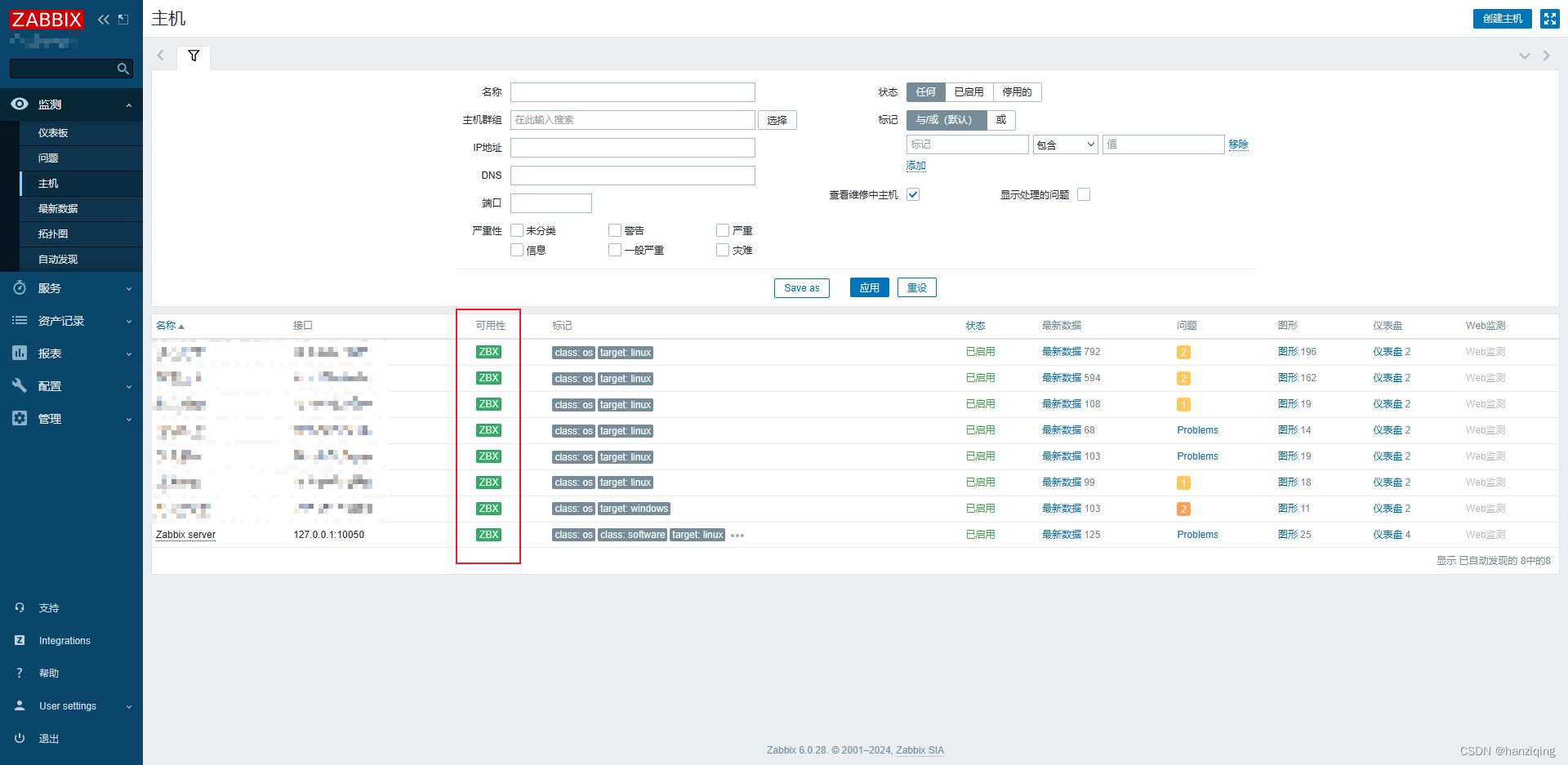Screen dimensions: 1568x765
Task: Expand the 报表 menu section
Action: pyautogui.click(x=129, y=354)
